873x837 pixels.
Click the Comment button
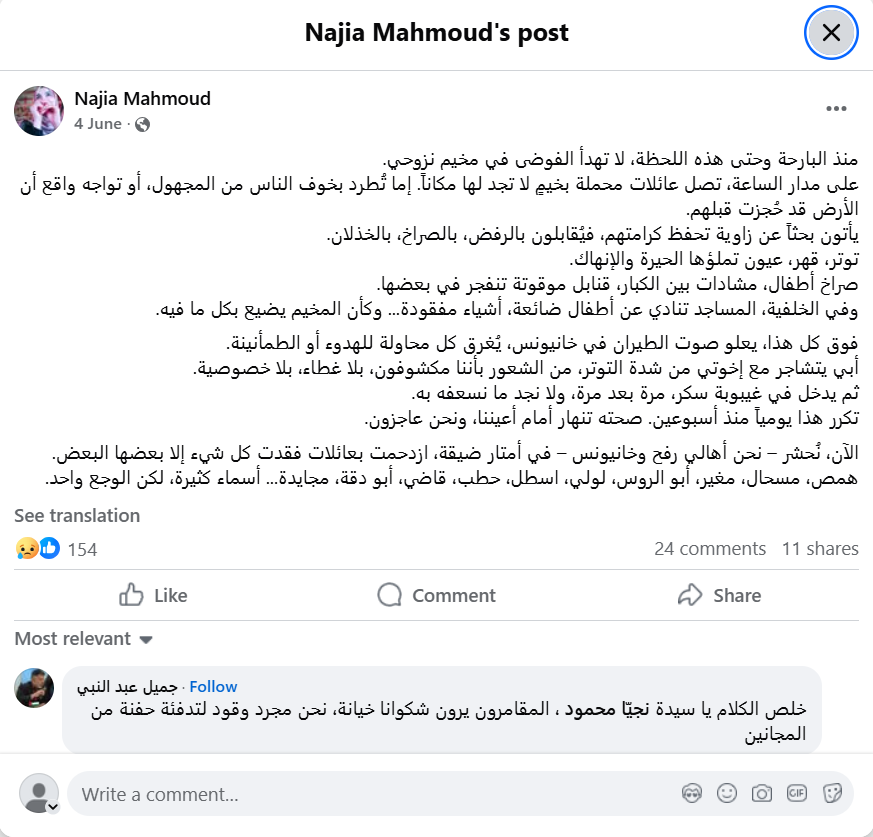tap(436, 595)
